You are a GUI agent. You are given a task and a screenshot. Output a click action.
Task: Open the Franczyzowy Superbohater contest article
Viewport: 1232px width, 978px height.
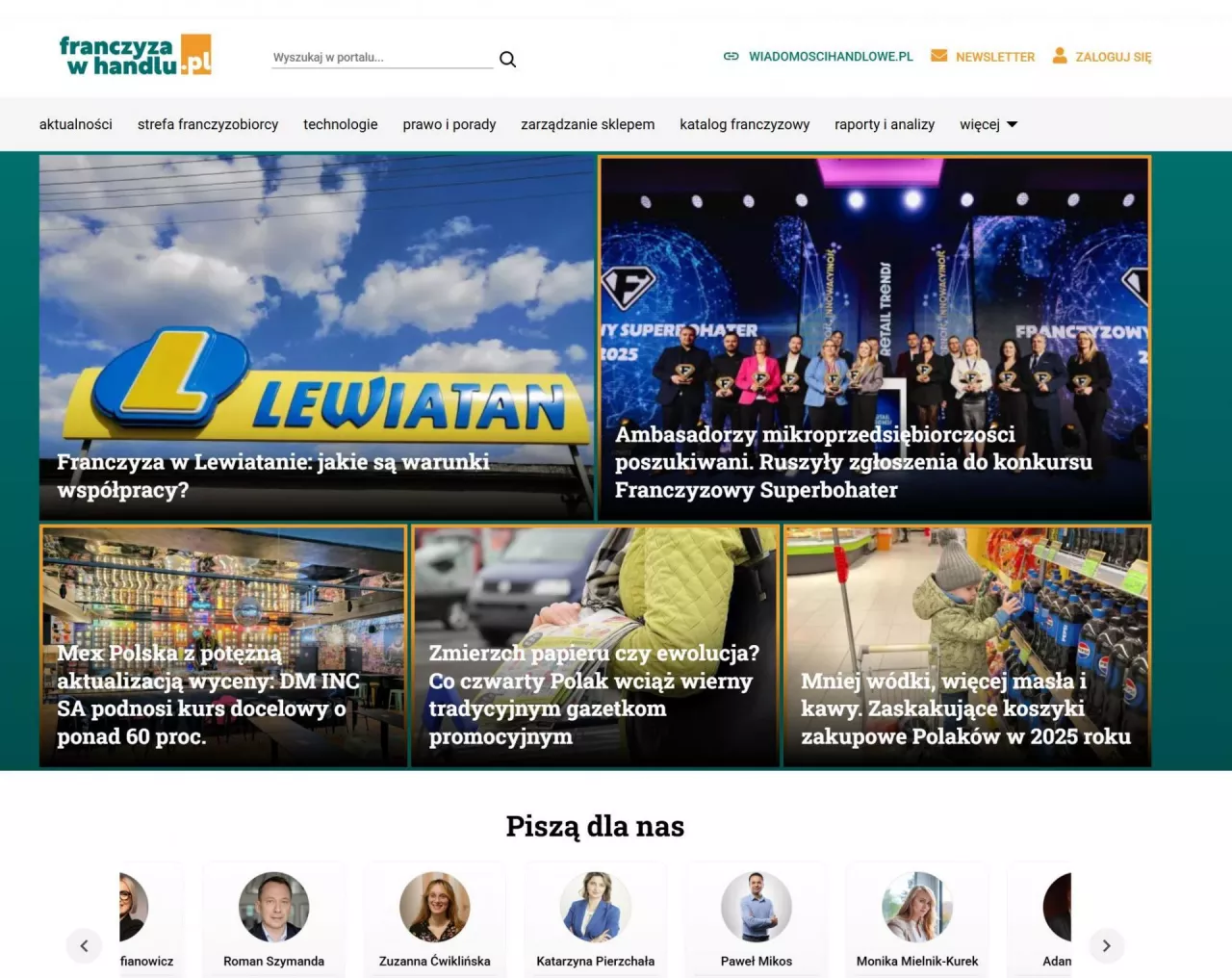click(875, 339)
